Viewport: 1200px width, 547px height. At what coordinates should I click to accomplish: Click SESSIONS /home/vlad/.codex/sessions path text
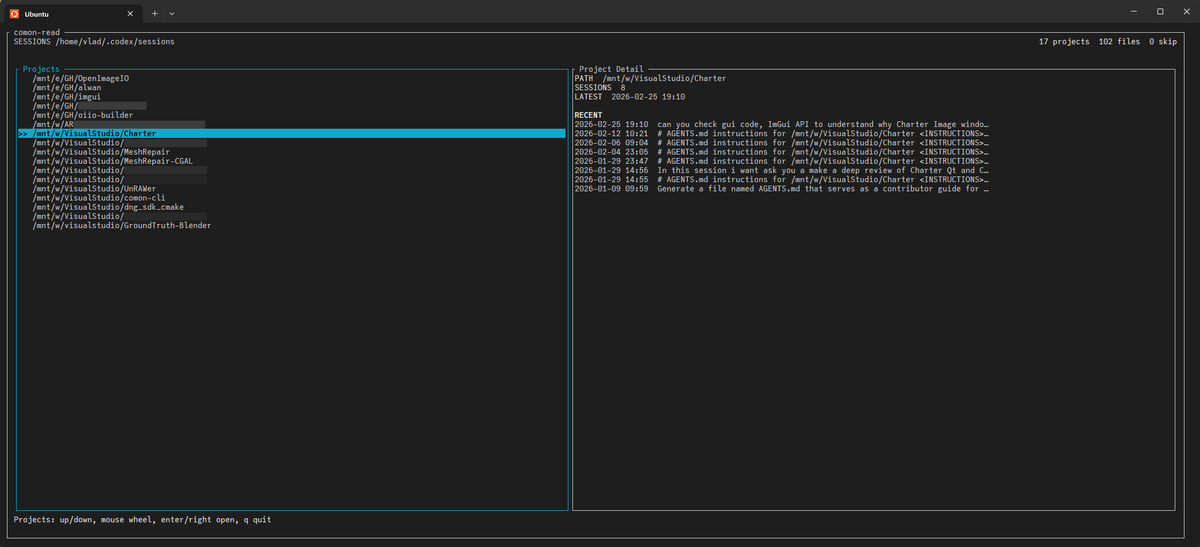94,42
